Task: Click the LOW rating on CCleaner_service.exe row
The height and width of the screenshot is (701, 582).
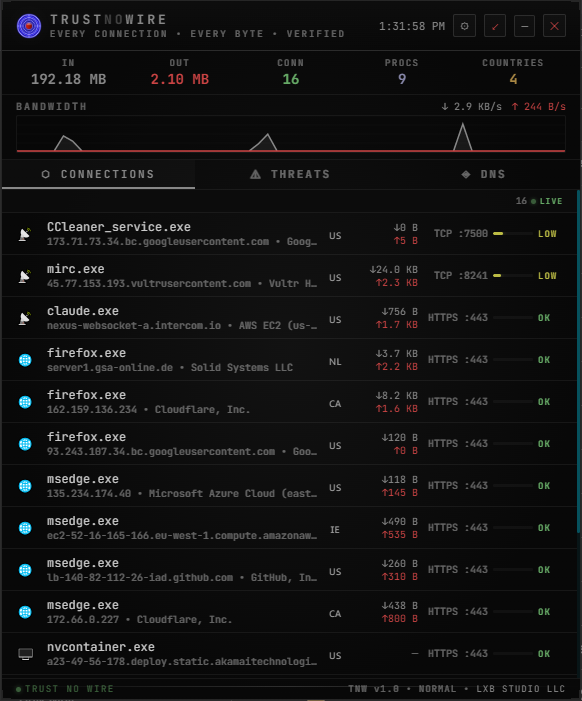Action: pos(547,234)
